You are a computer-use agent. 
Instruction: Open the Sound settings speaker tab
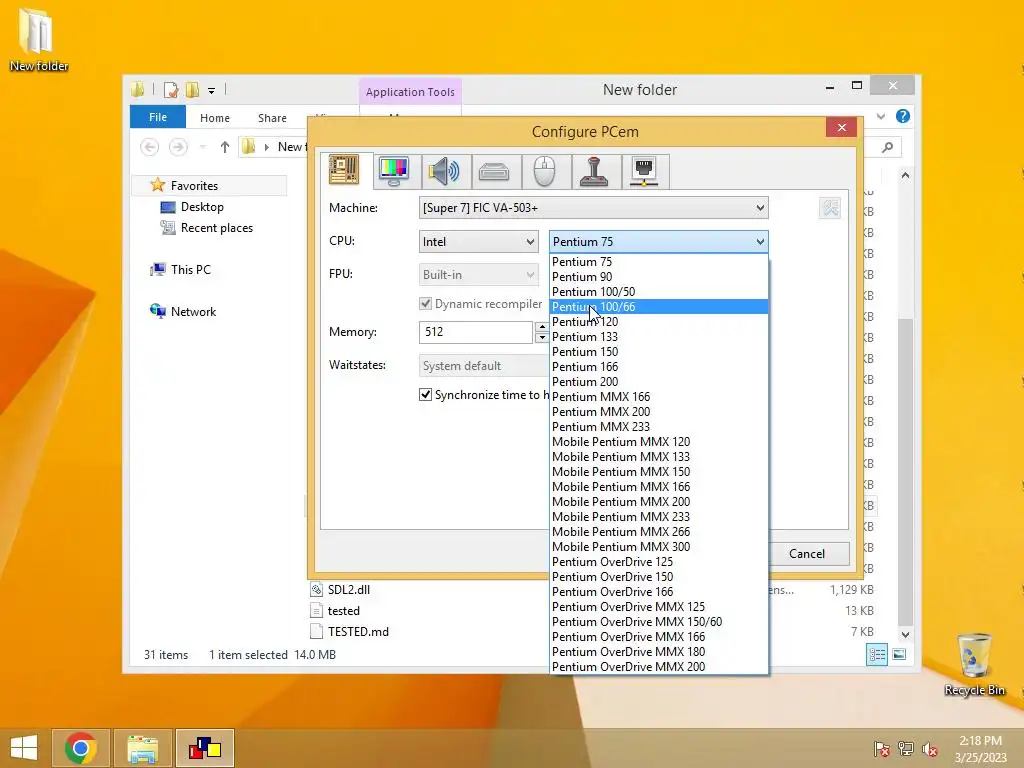click(444, 171)
